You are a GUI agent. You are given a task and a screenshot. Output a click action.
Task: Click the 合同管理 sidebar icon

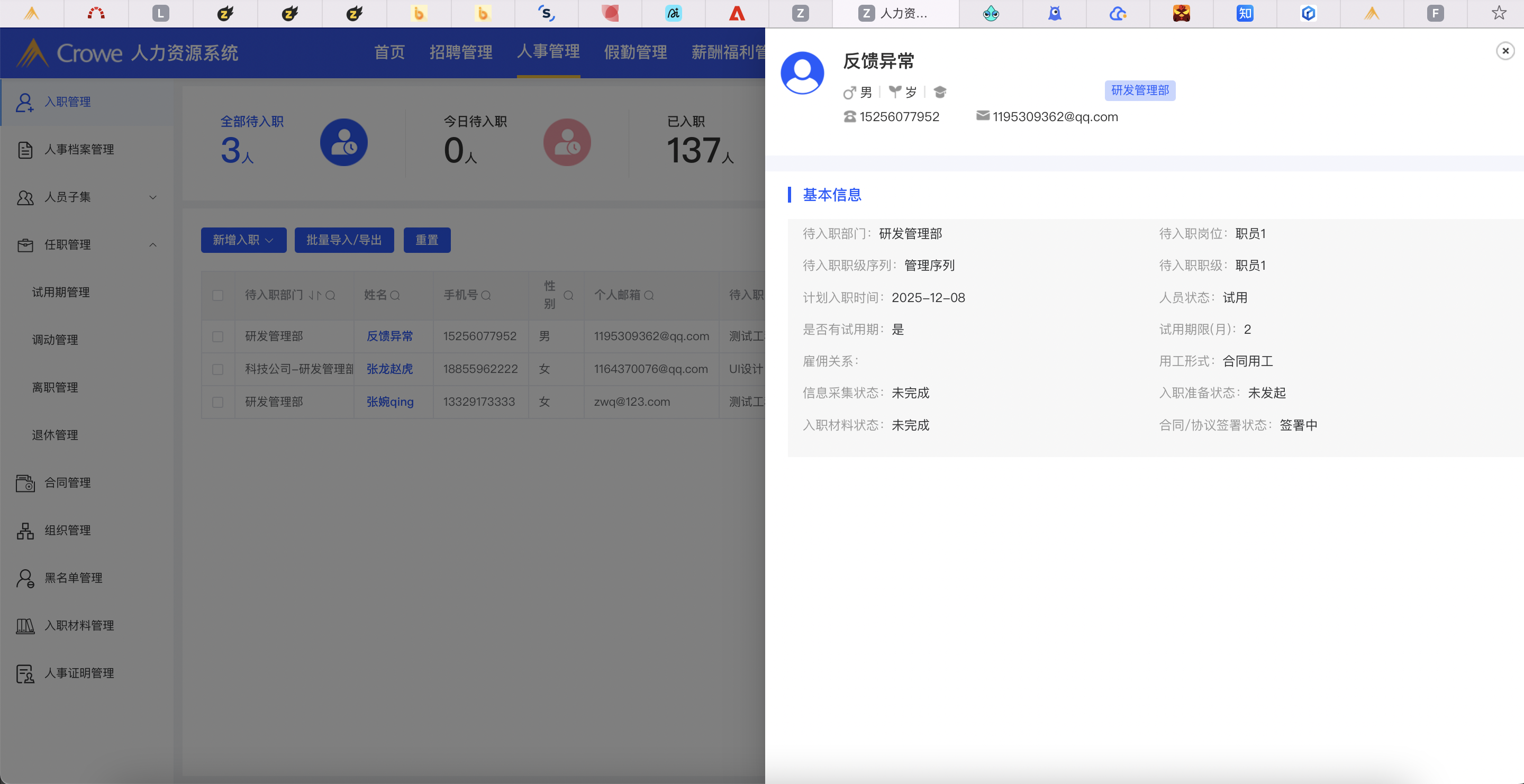(25, 483)
